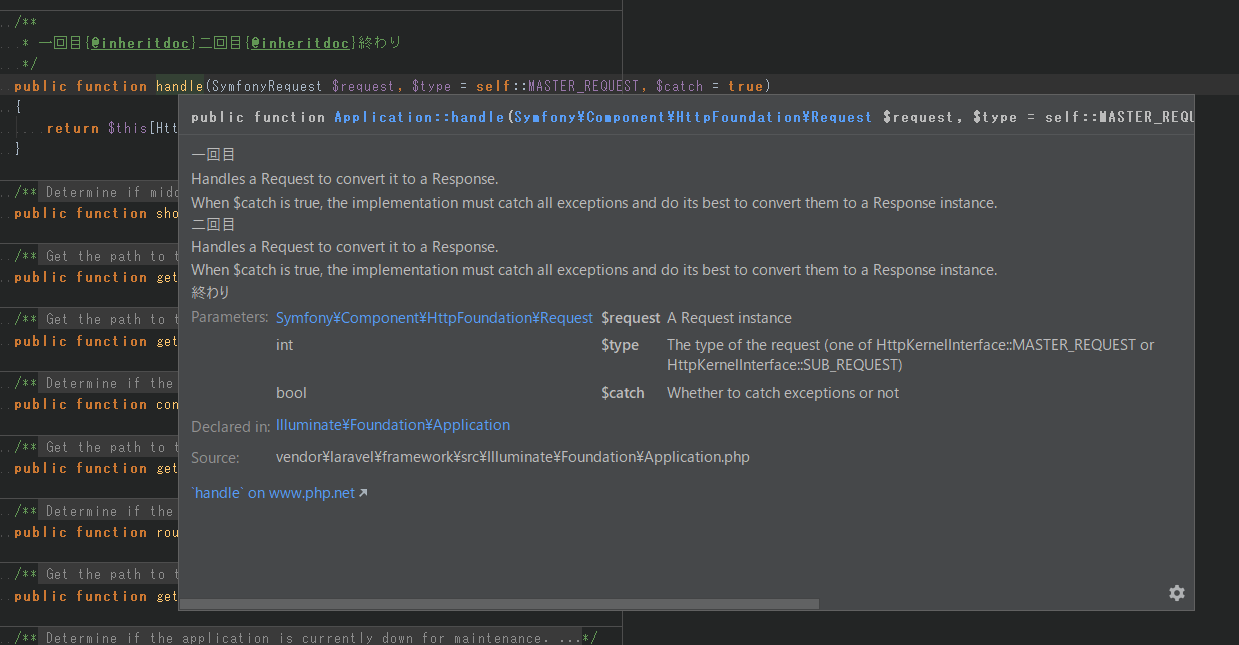Open the `handle` on www.php.net link

point(272,493)
